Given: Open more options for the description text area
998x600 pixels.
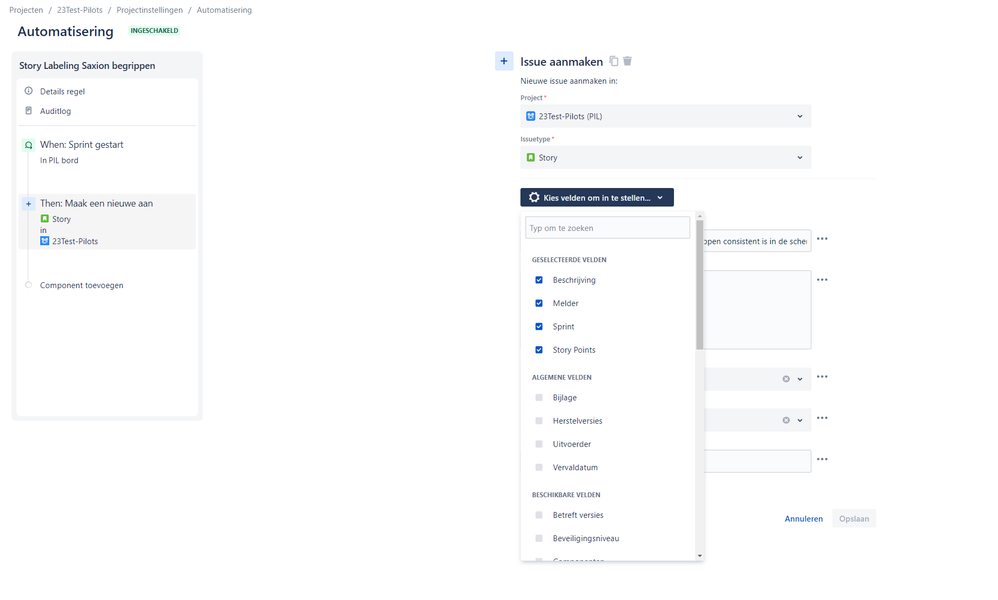Looking at the screenshot, I should 822,280.
